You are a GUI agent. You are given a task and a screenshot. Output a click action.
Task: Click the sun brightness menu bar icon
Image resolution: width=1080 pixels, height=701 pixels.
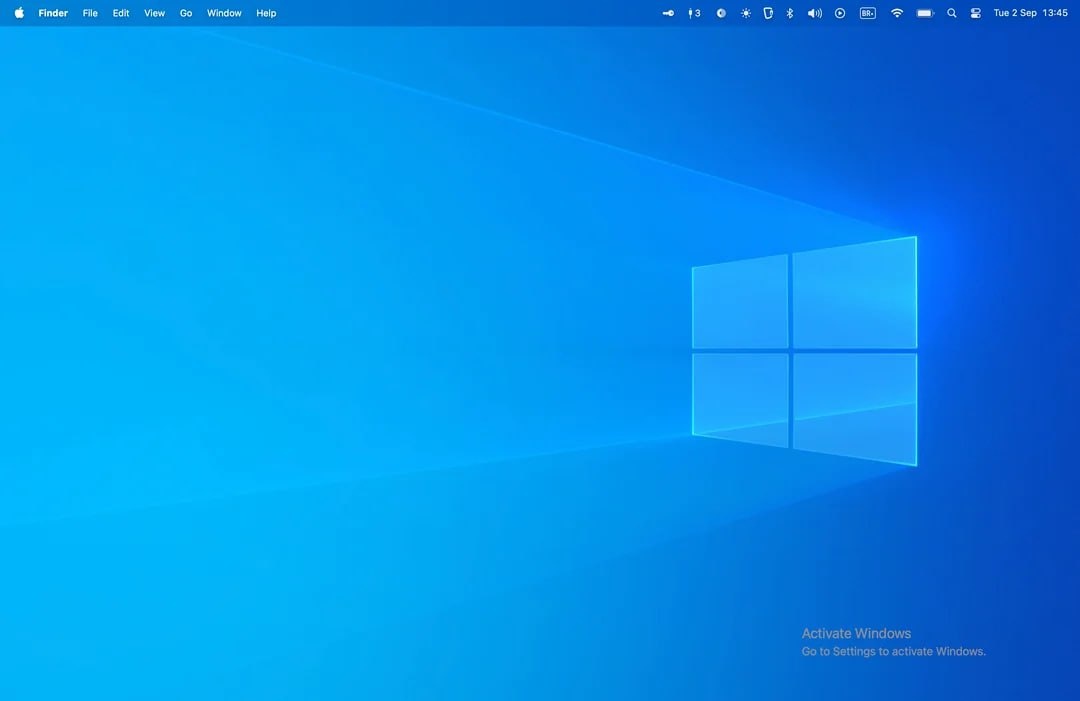point(746,13)
